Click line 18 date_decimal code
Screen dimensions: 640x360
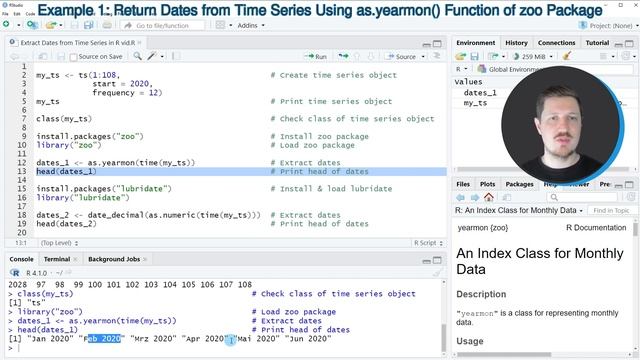click(x=148, y=215)
